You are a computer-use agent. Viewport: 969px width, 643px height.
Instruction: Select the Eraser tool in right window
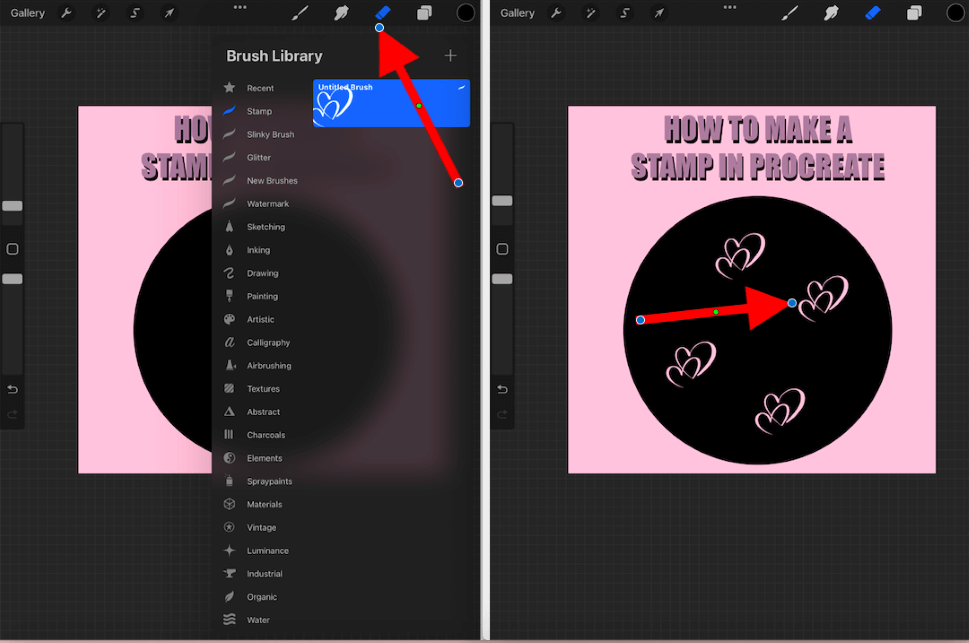point(873,12)
